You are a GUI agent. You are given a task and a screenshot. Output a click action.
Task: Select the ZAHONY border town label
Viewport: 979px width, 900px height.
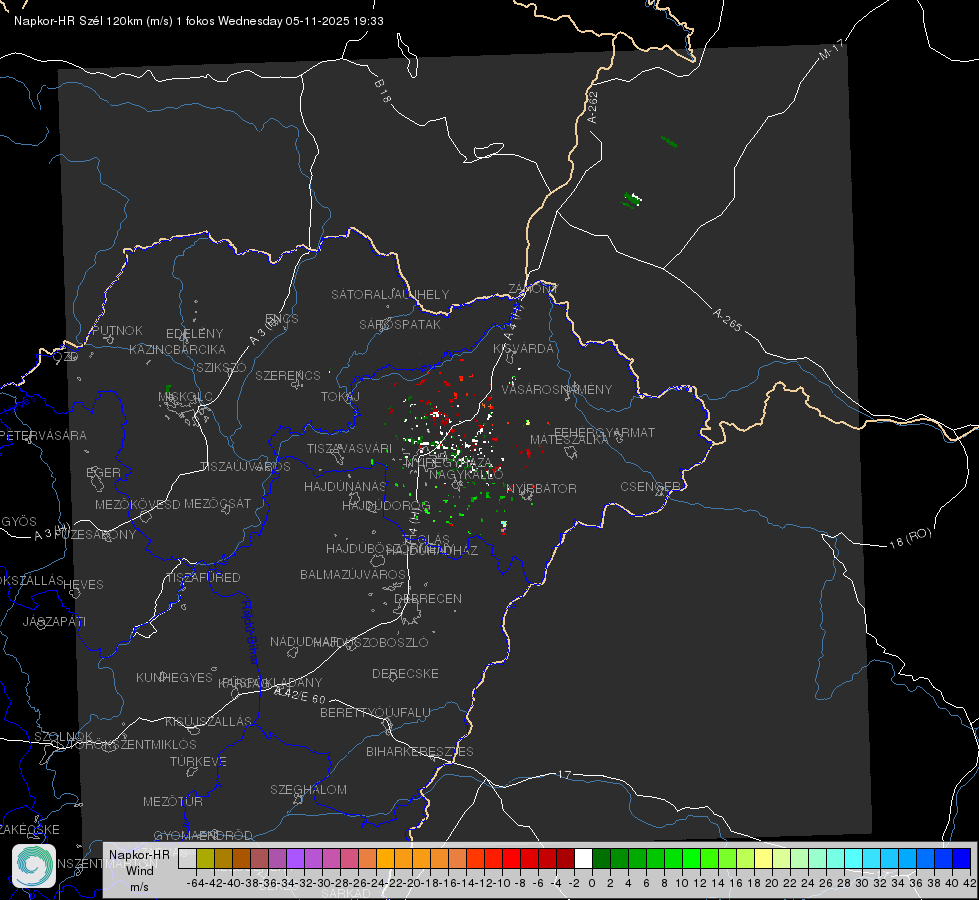(x=533, y=289)
